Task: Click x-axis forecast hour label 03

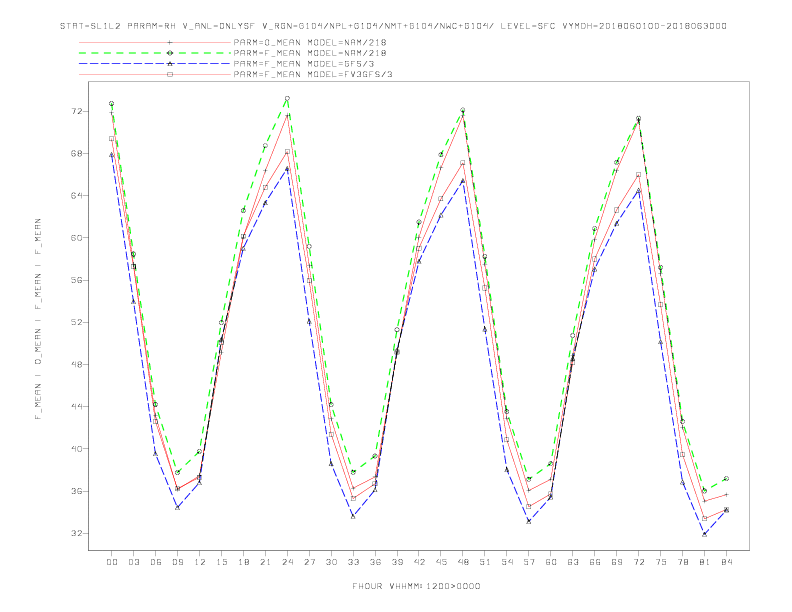Action: click(133, 562)
